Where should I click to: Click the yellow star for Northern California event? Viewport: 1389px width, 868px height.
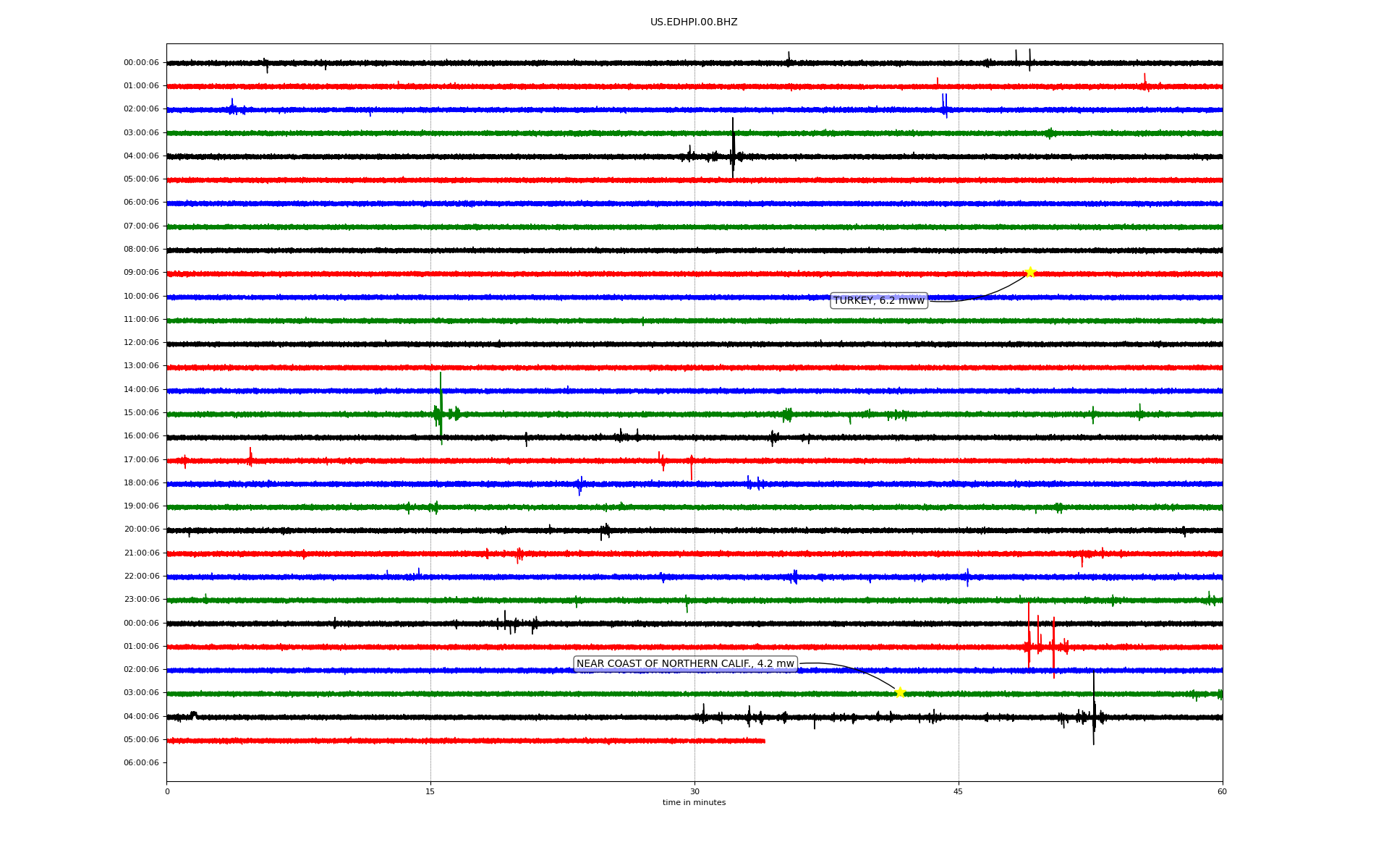900,692
